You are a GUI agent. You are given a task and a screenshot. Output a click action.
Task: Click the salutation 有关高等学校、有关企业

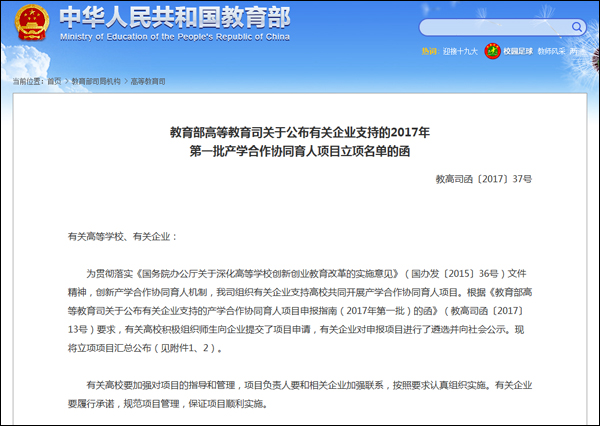[122, 237]
